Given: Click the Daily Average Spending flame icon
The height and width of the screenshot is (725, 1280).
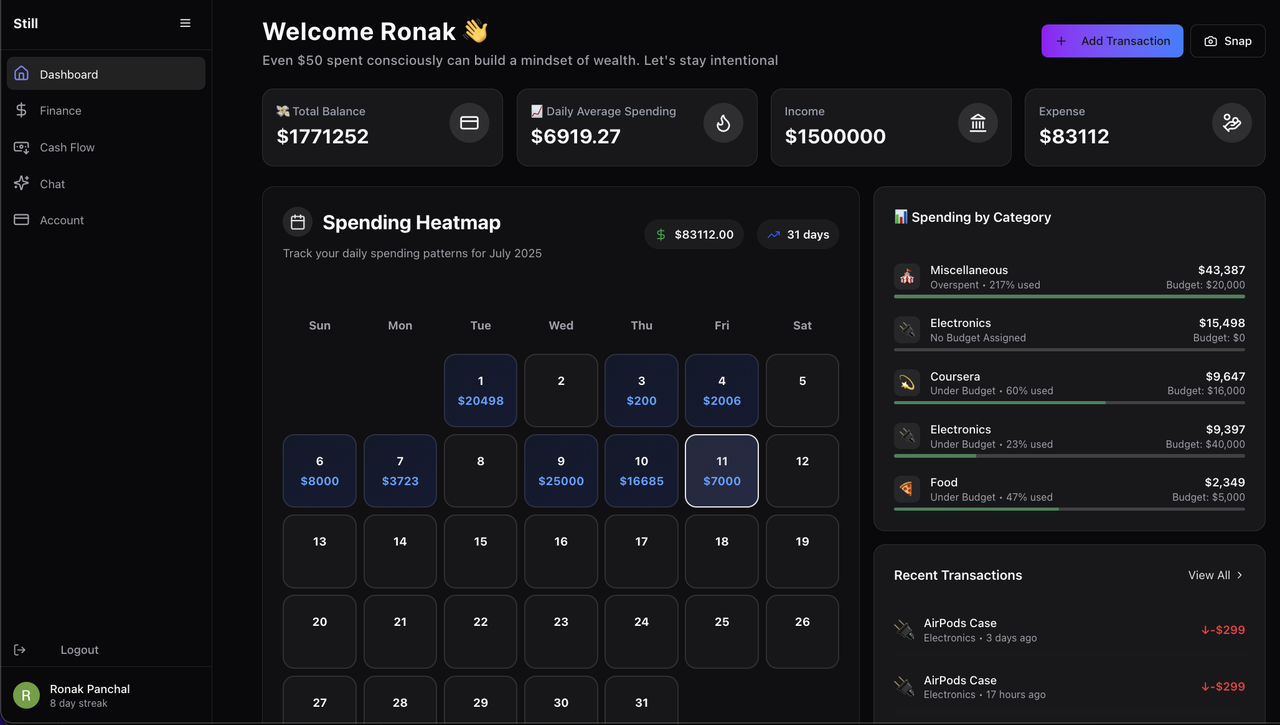Looking at the screenshot, I should tap(723, 123).
